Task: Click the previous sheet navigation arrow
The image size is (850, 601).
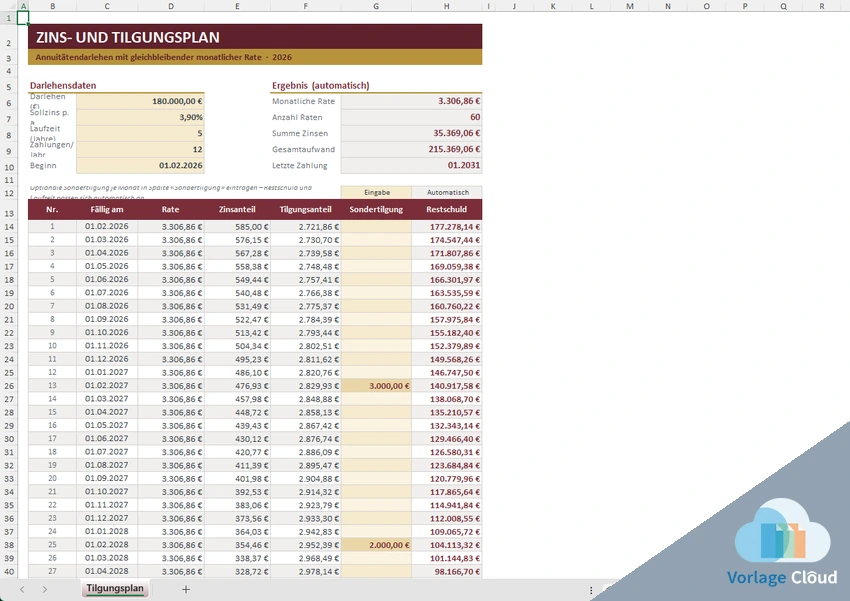Action: pos(22,589)
